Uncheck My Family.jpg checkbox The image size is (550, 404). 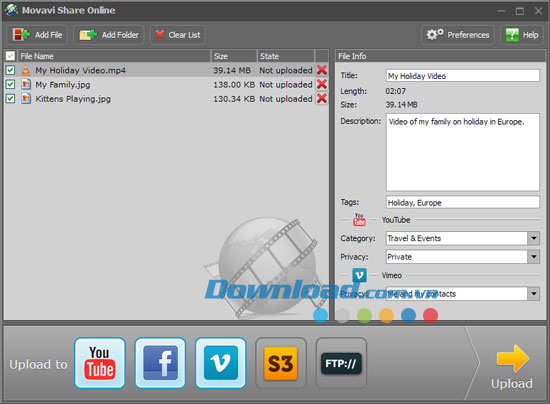tap(10, 85)
